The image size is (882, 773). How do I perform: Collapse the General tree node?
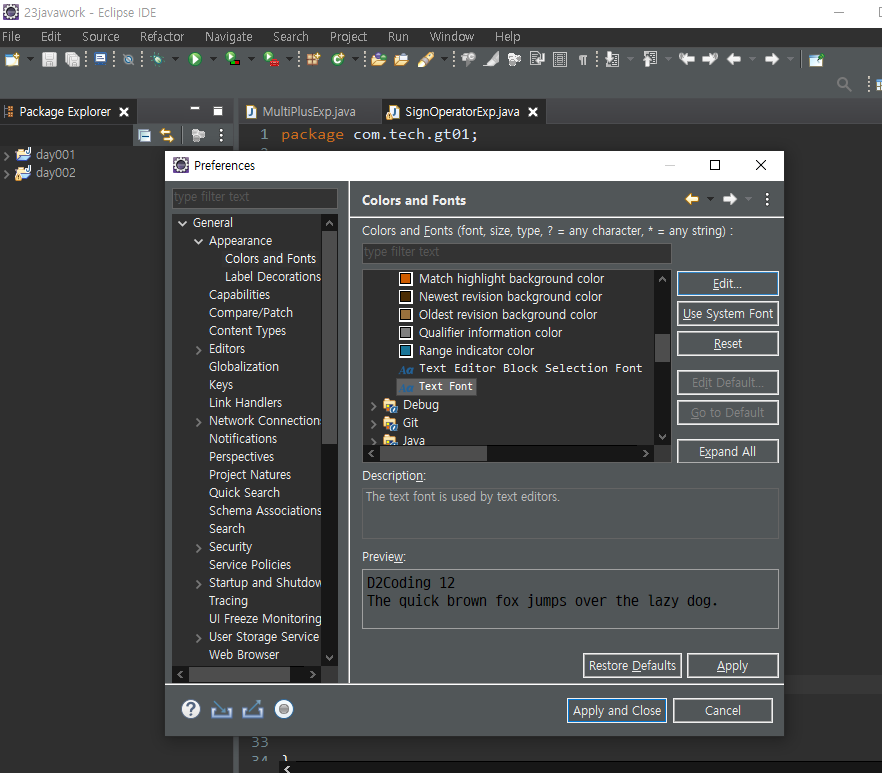[x=182, y=223]
